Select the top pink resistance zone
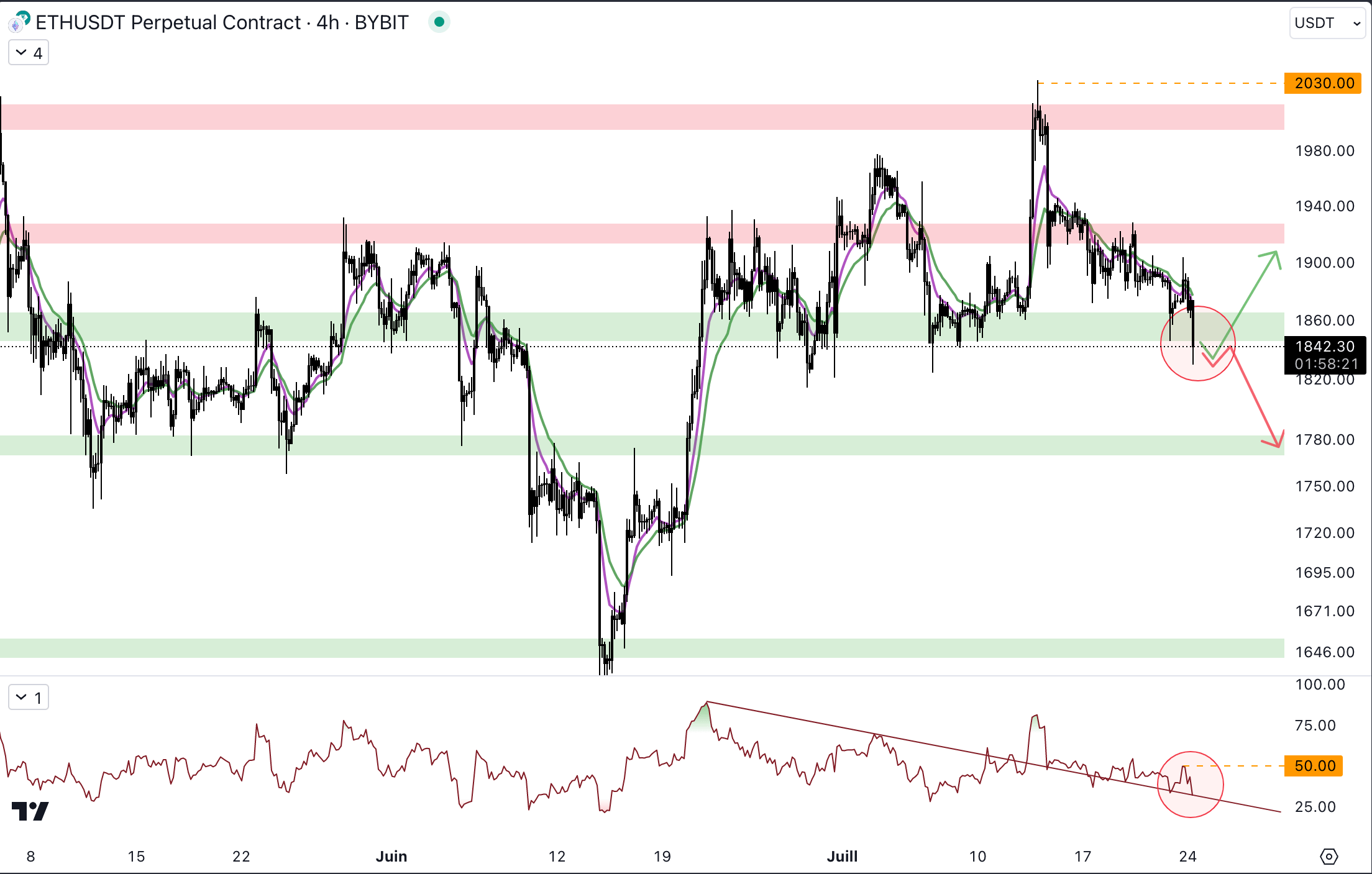The image size is (1372, 874). click(x=621, y=117)
